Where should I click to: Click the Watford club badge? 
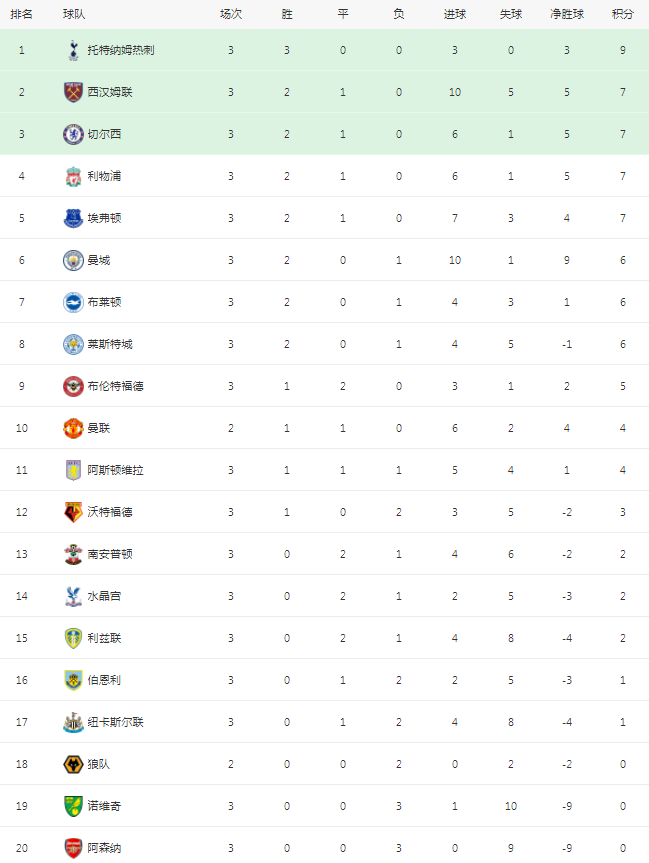coord(73,512)
